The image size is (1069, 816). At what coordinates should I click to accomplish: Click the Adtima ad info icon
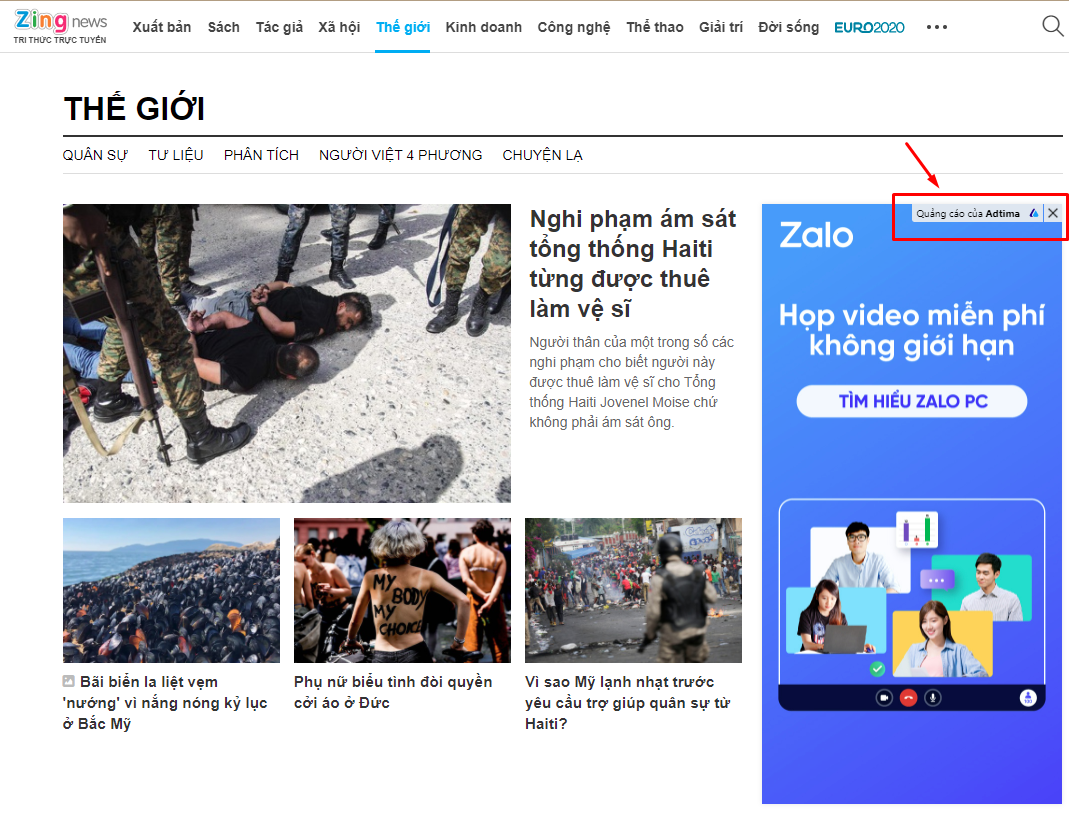pos(1034,213)
